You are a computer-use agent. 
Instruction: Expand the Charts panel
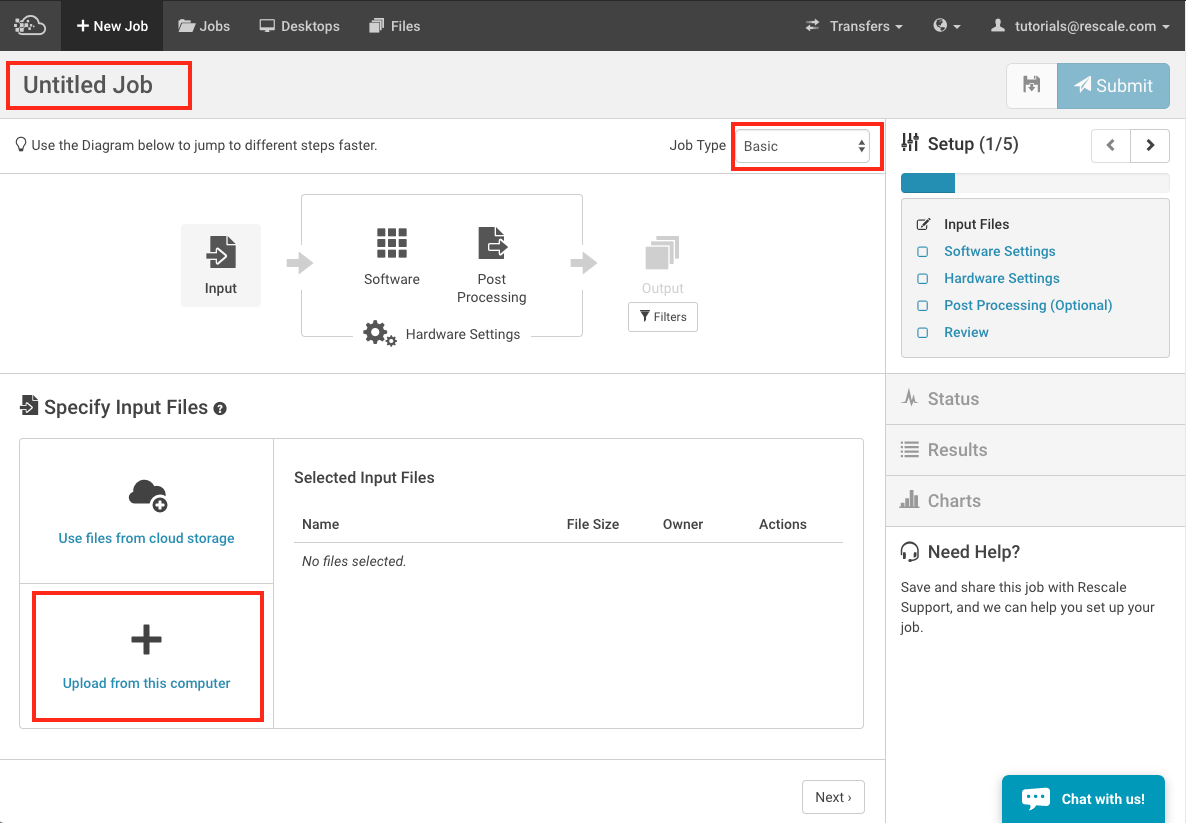1035,501
